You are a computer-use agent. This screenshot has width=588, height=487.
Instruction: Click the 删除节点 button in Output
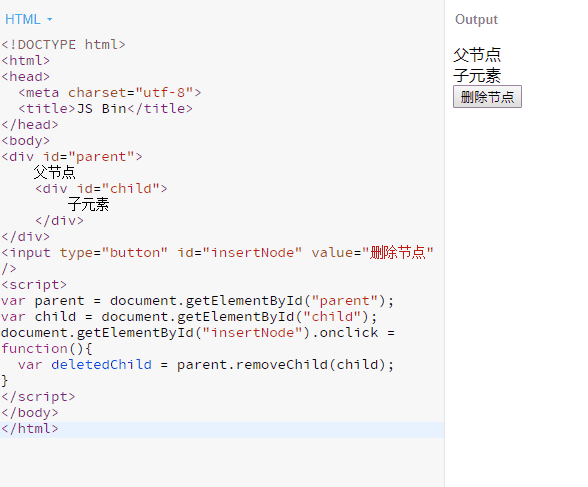(x=487, y=97)
